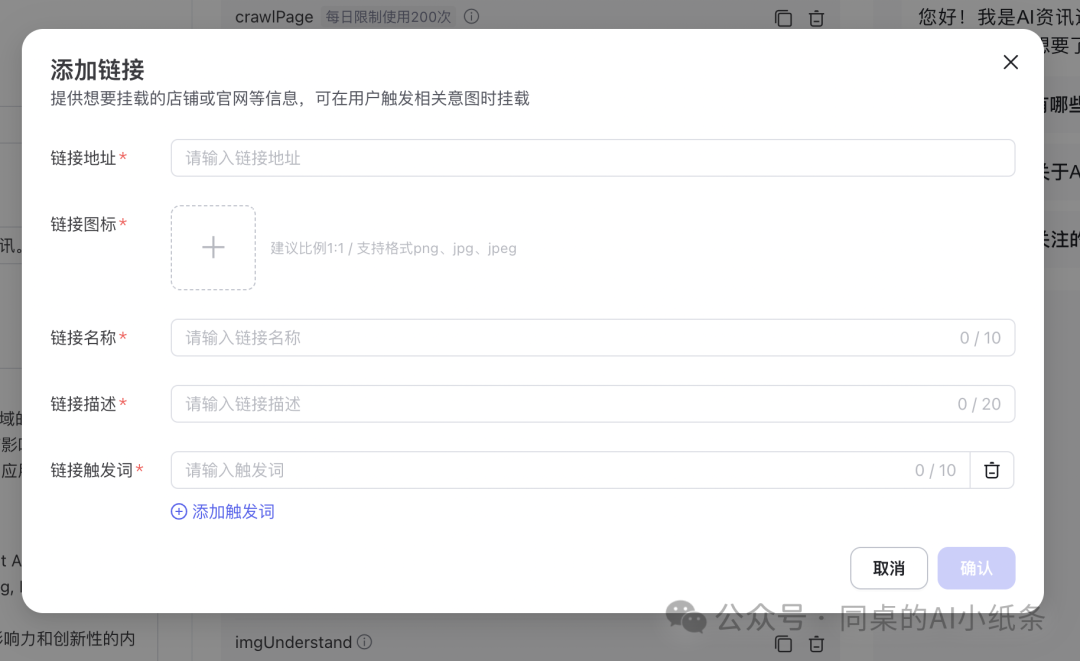Close the 添加链接 dialog
This screenshot has width=1080, height=661.
pyautogui.click(x=1010, y=62)
